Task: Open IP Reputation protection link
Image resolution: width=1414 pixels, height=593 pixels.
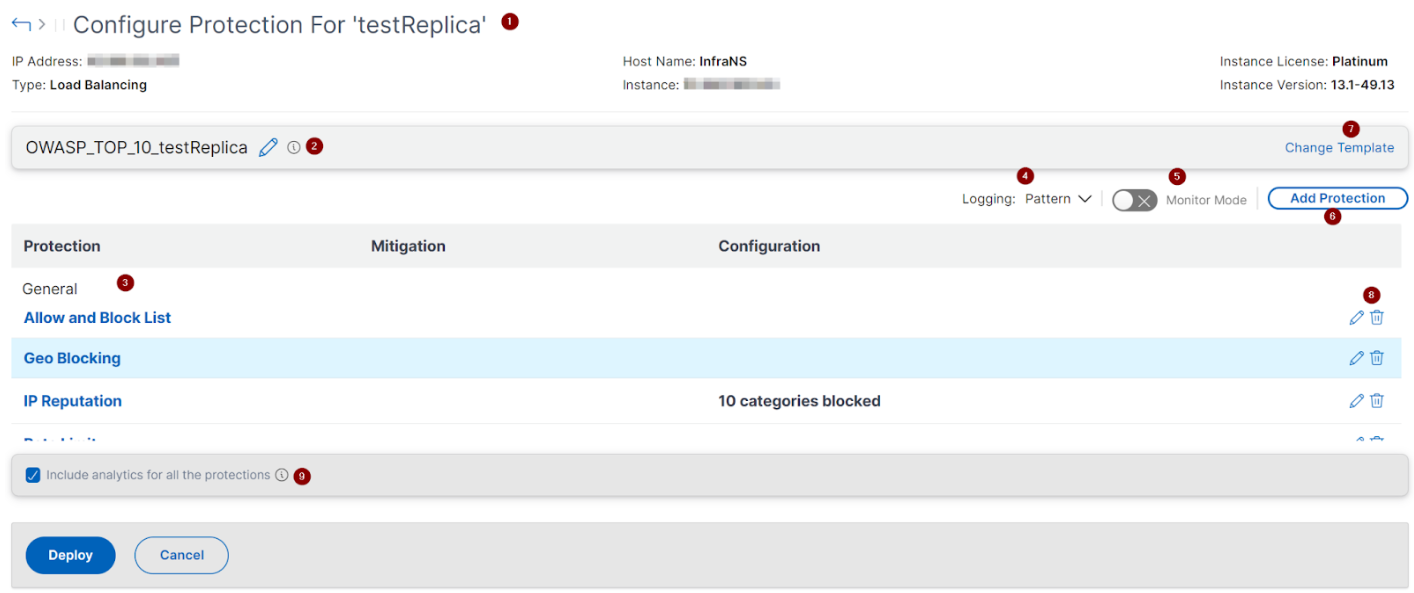Action: (73, 401)
